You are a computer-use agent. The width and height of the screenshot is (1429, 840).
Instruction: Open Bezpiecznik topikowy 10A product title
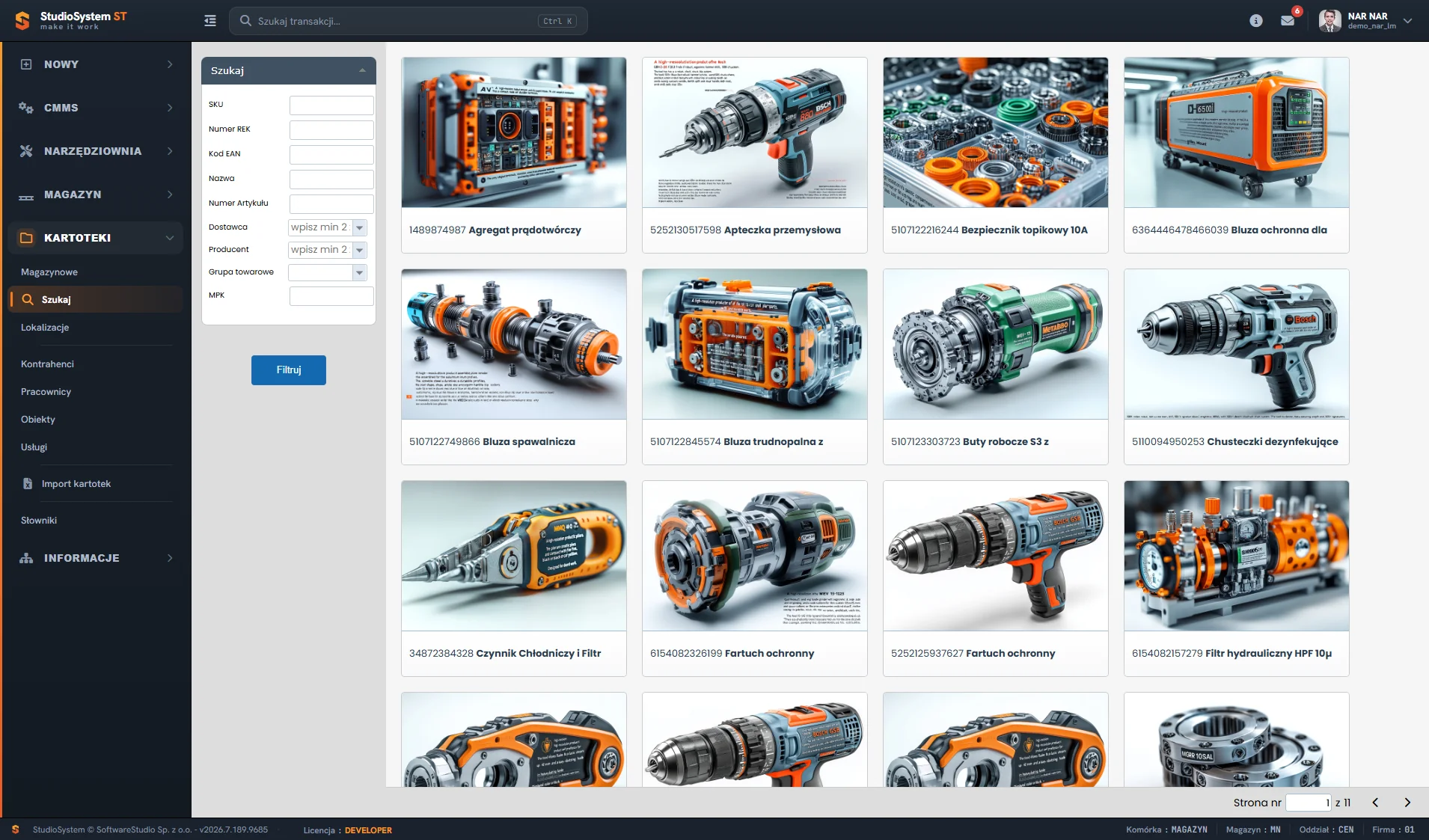(x=1025, y=230)
